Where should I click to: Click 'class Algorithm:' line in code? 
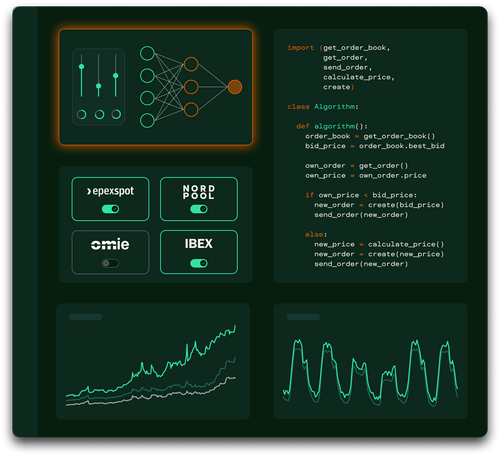[323, 107]
